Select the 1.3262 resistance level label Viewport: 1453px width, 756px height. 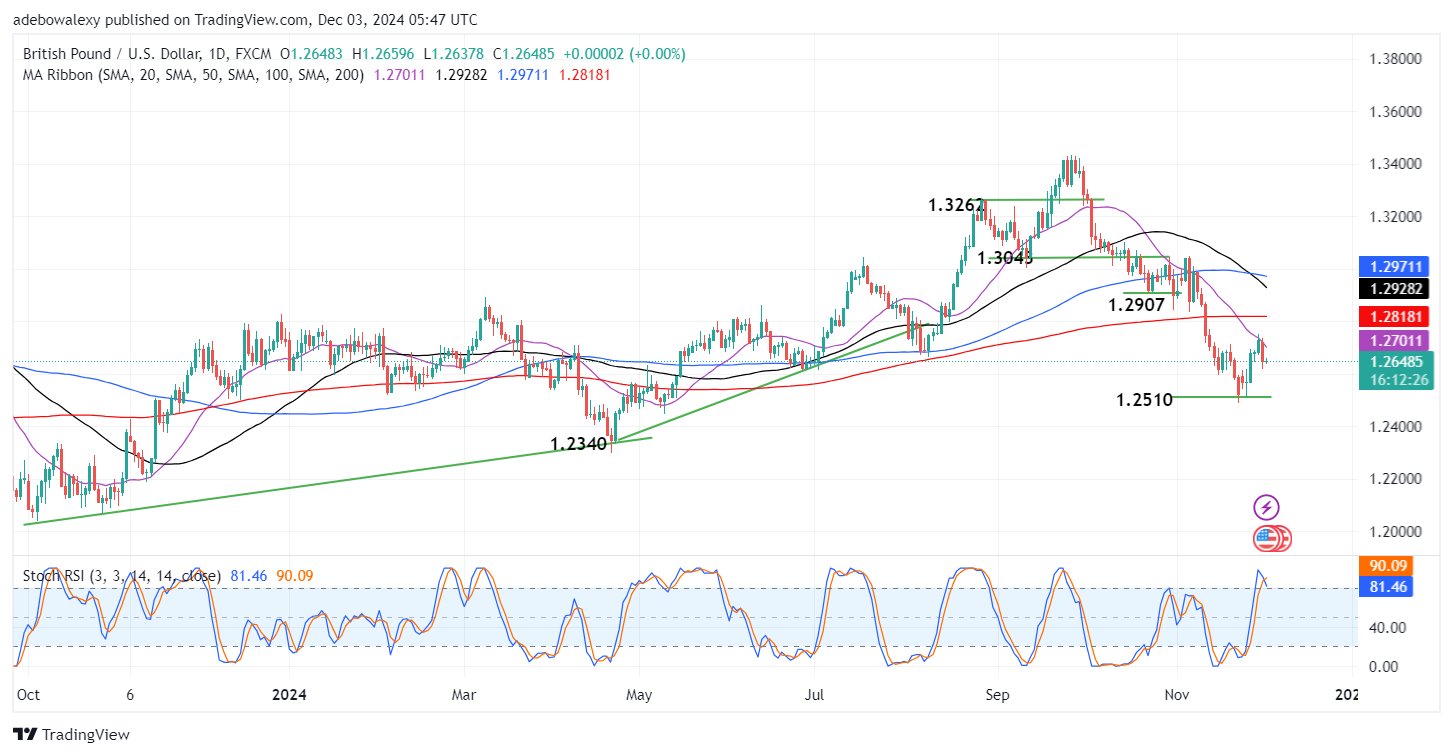tap(956, 205)
